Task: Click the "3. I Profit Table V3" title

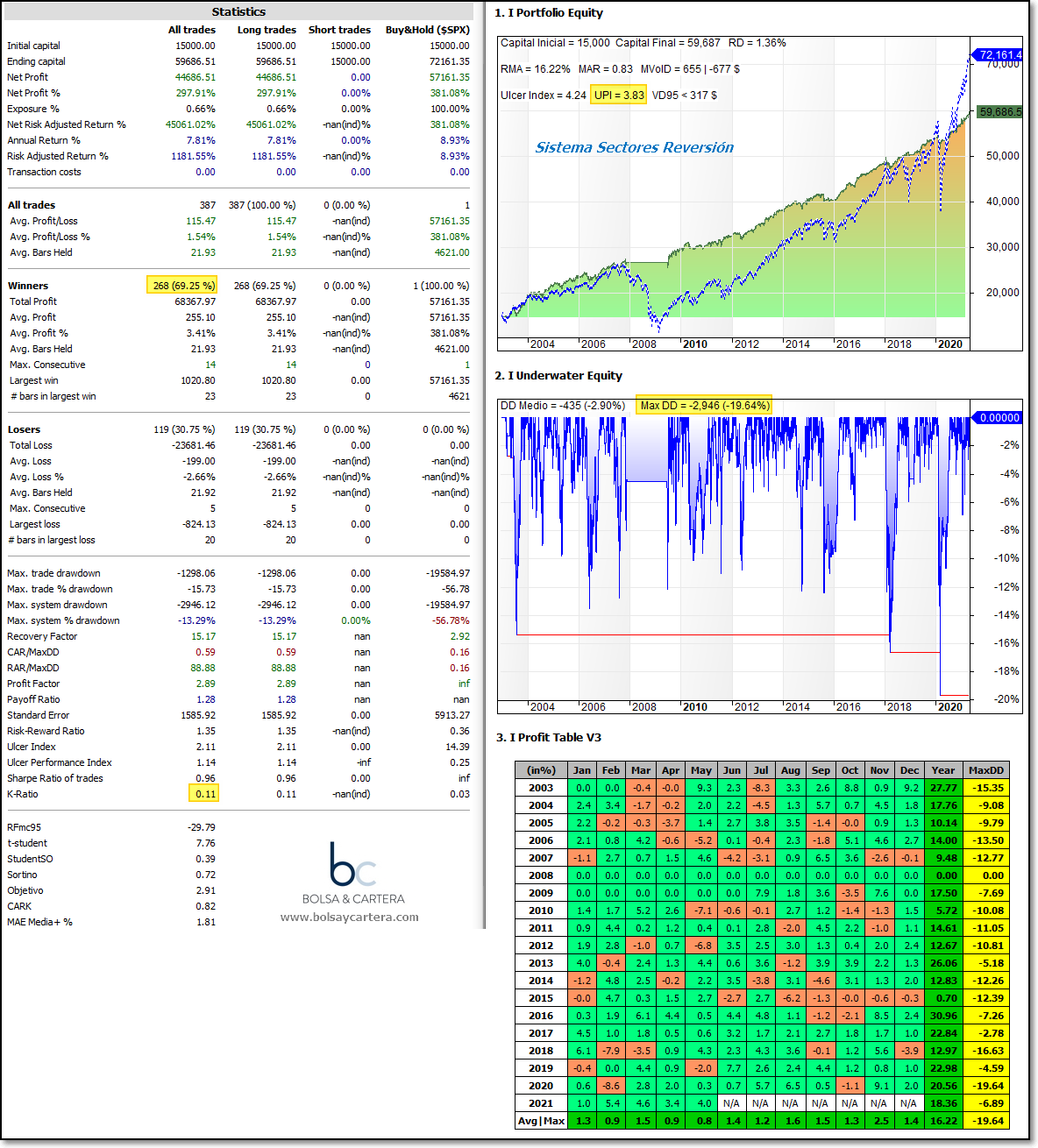Action: 549,737
